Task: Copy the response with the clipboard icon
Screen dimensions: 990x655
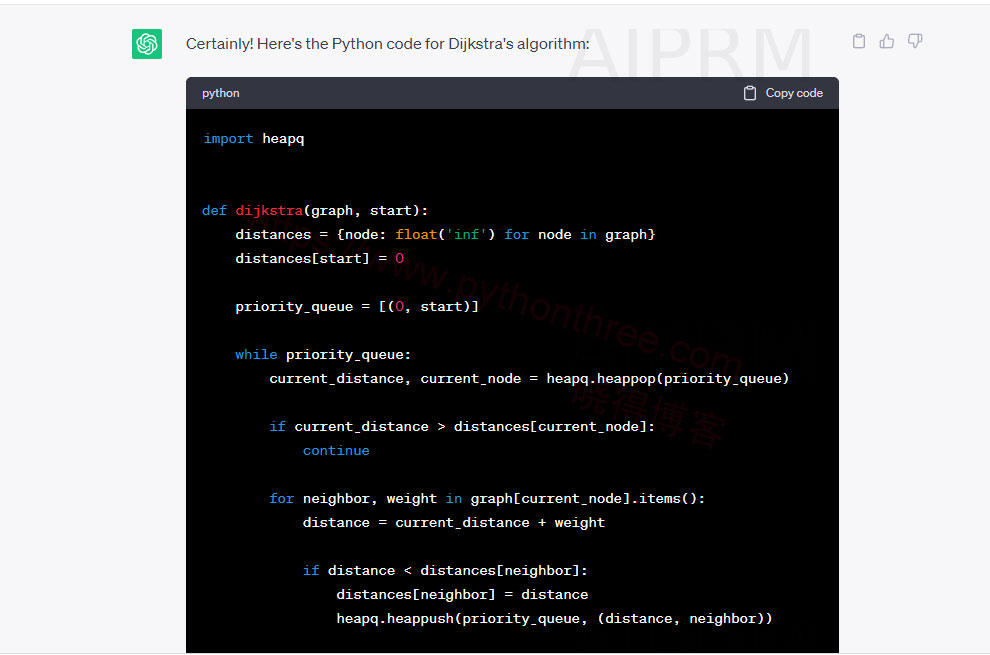Action: click(x=859, y=41)
